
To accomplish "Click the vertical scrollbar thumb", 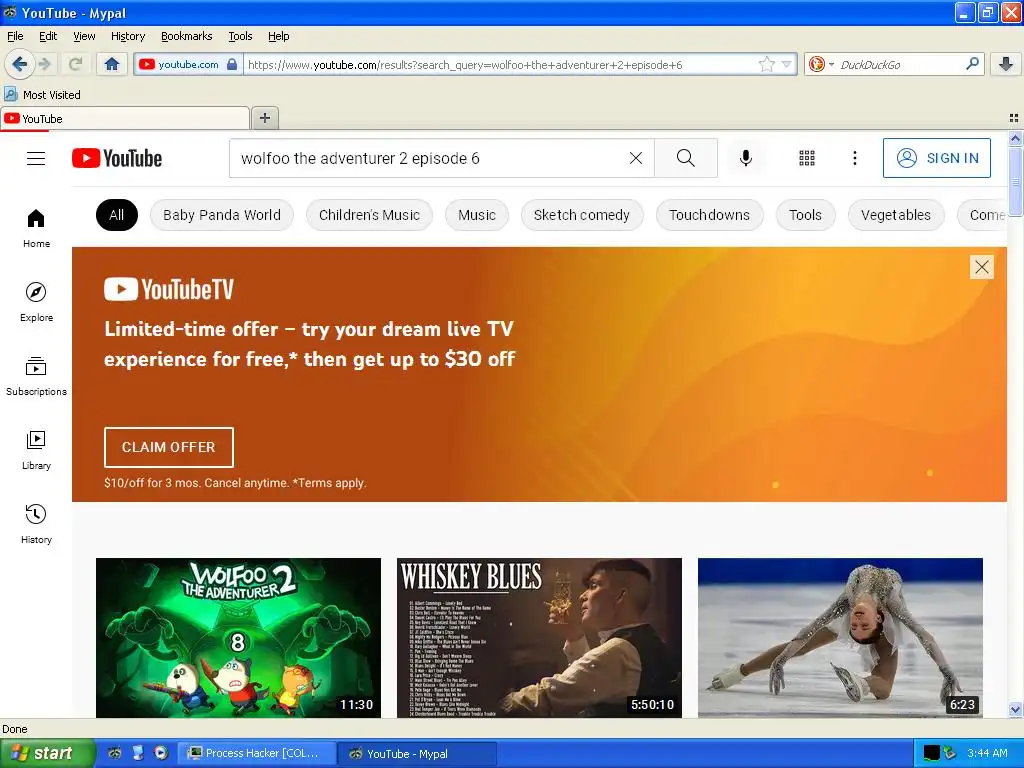I will tap(1015, 180).
